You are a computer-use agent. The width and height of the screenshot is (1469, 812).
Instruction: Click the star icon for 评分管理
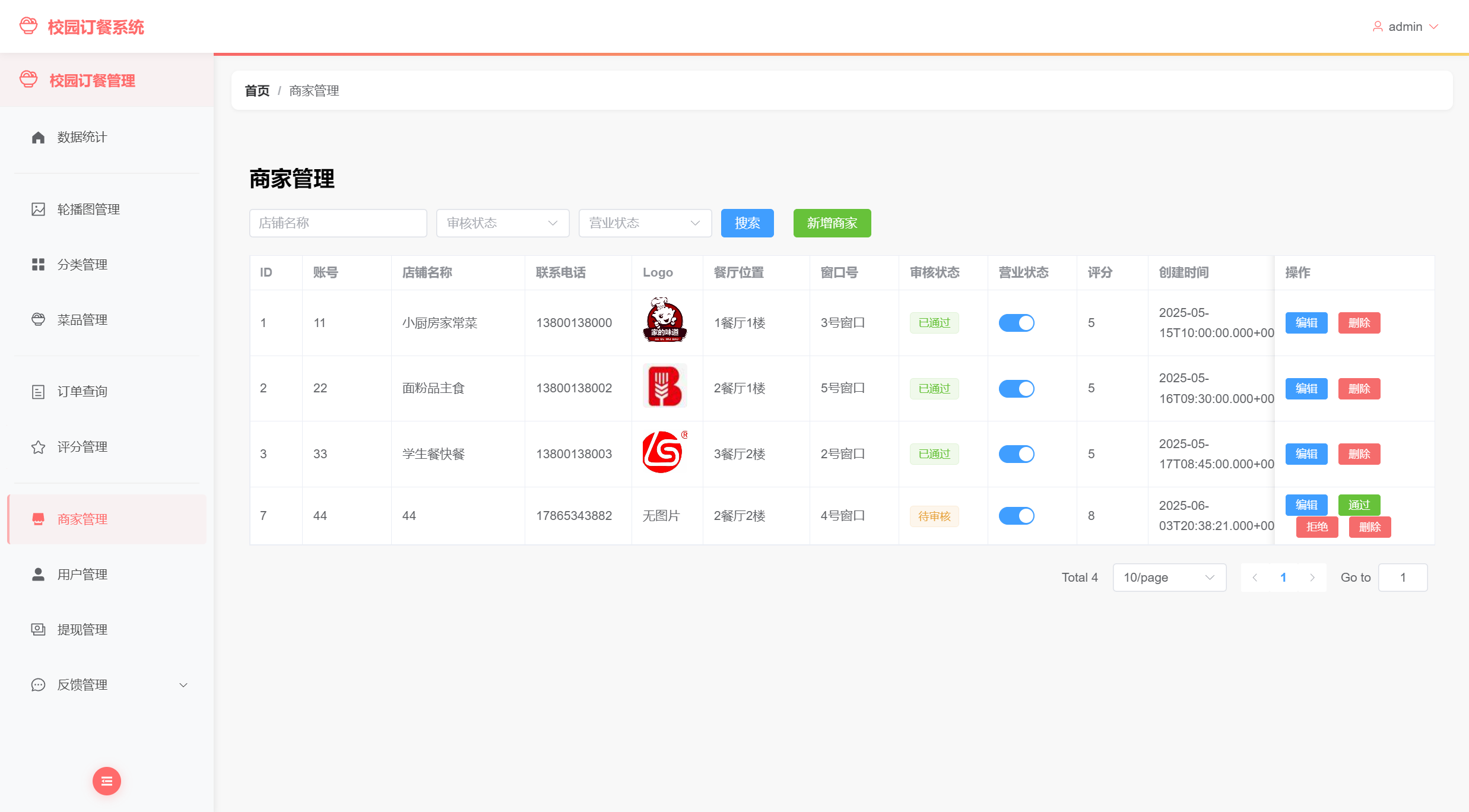pos(38,447)
